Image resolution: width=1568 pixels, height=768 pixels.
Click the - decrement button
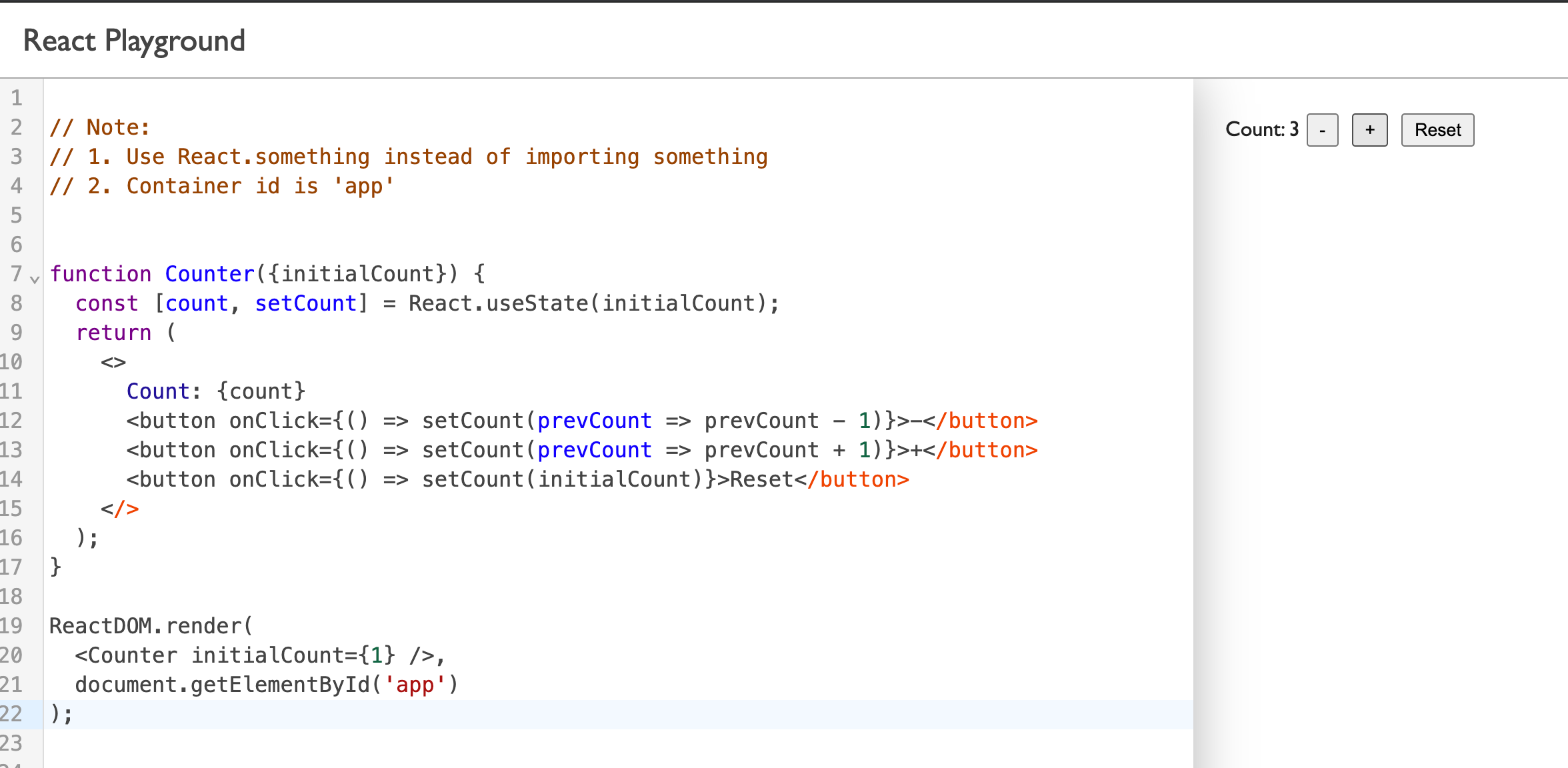[1323, 129]
